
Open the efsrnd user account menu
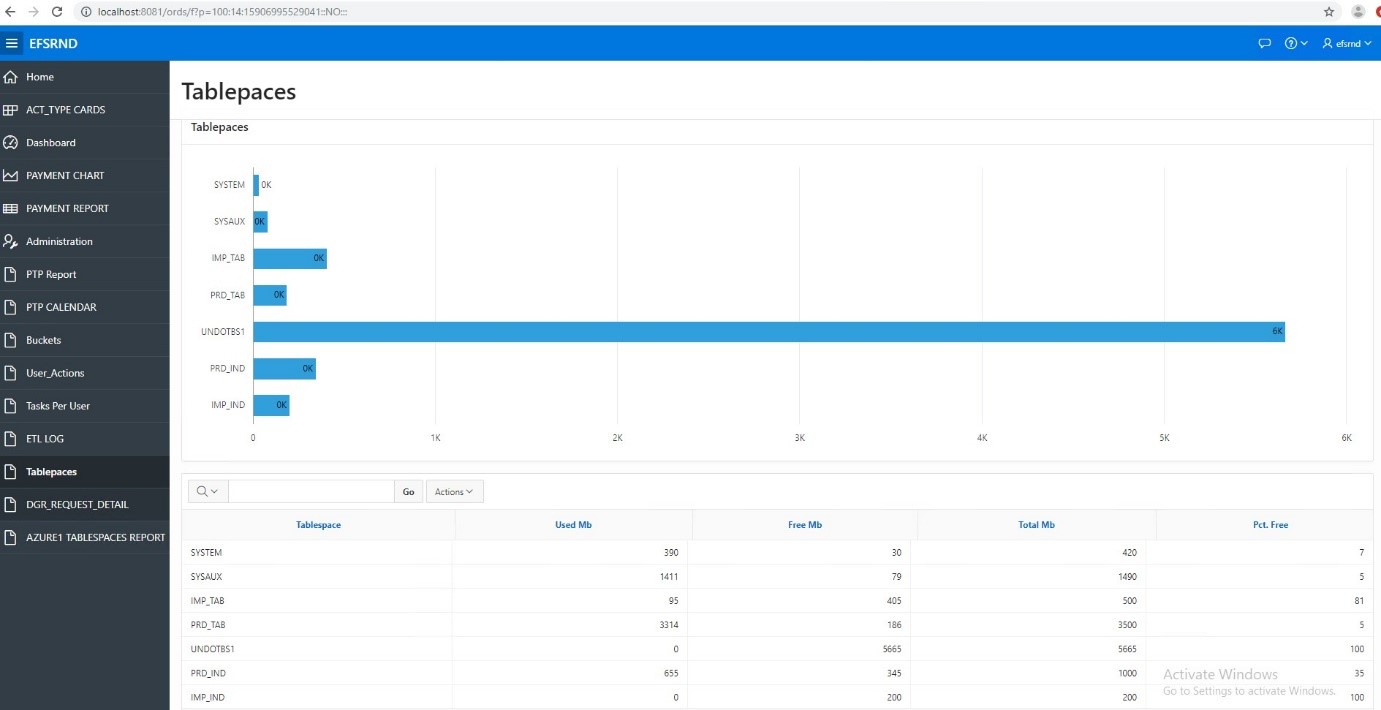[x=1347, y=43]
